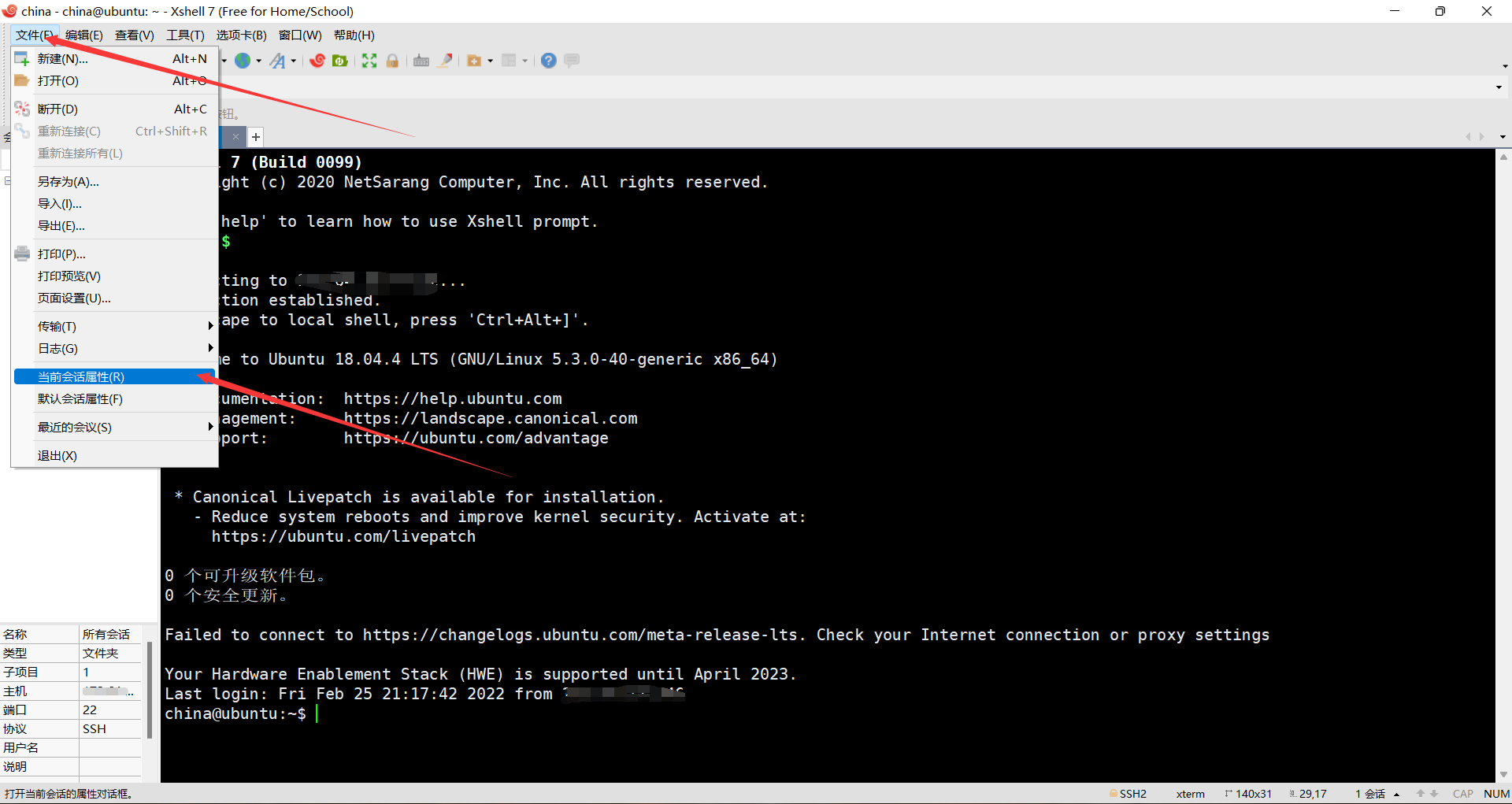Click the speech bubble feedback icon
This screenshot has height=804, width=1512.
573,61
